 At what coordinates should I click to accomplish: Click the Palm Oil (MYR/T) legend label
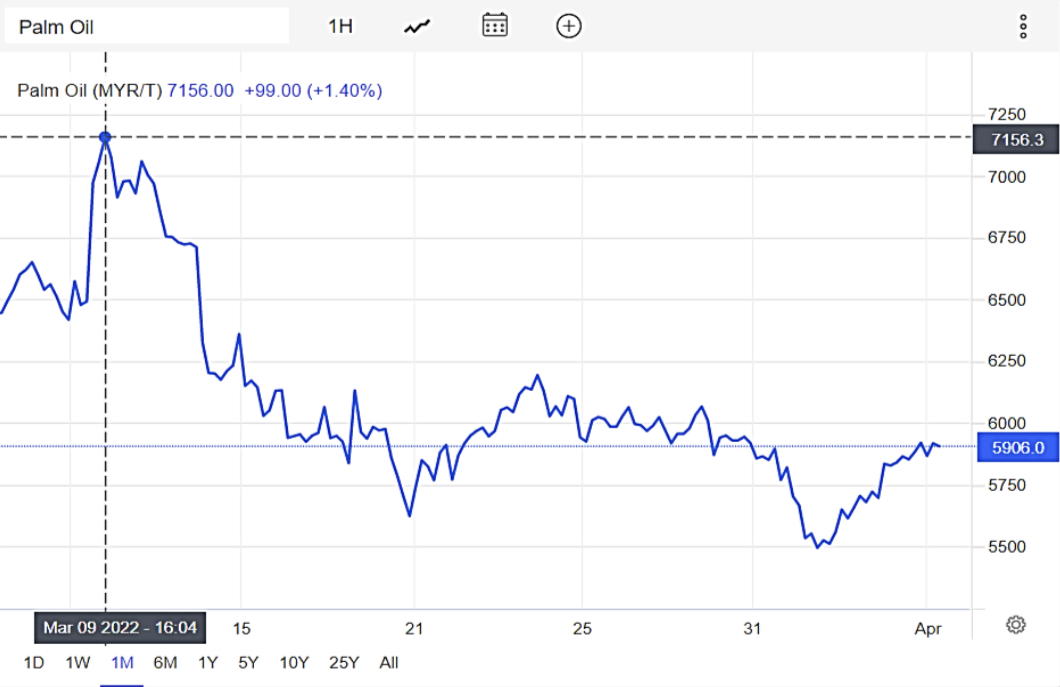click(89, 91)
